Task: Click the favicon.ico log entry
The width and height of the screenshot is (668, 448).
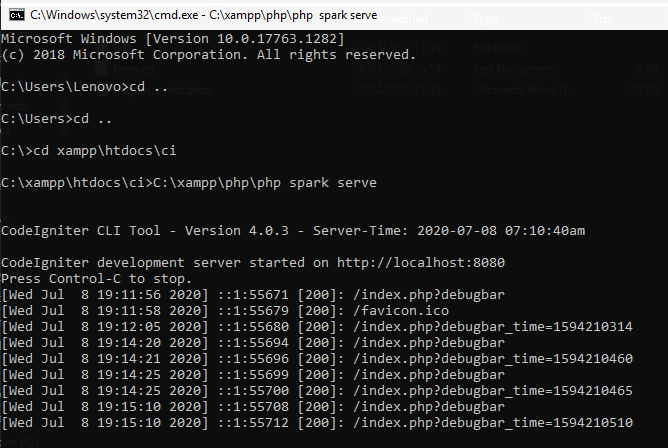Action: click(x=225, y=311)
